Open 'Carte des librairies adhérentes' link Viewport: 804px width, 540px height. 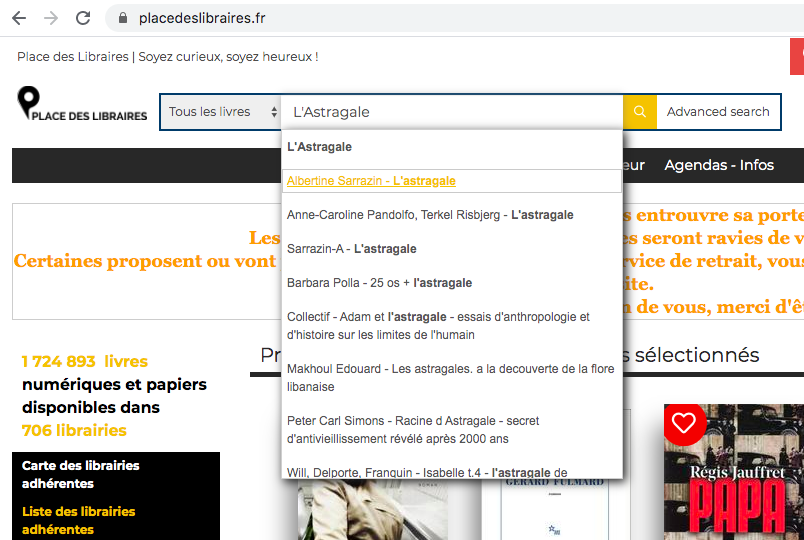pos(81,474)
